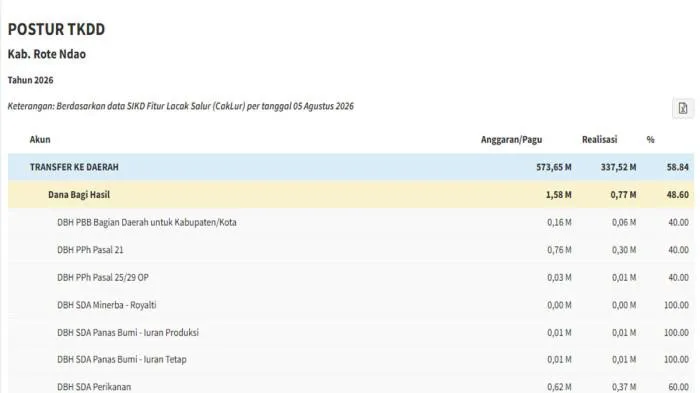Click 0,03 M budget for PPh Pasal 25/29
Viewport: 700px width, 393px height.
coord(559,278)
